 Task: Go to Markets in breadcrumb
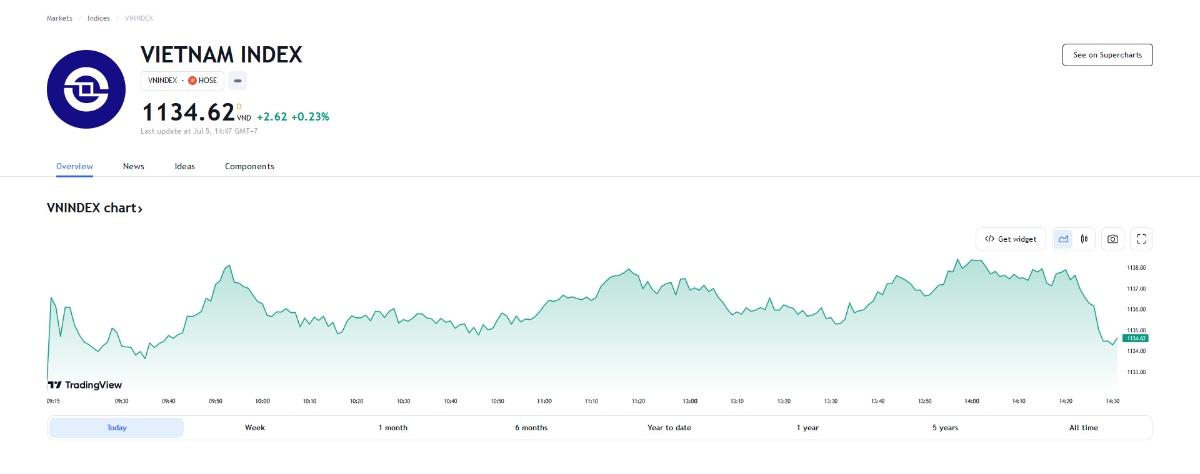[x=59, y=19]
